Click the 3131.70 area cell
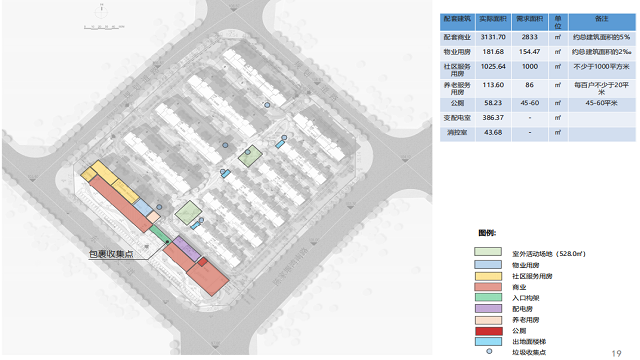640x360 pixels. click(x=493, y=37)
